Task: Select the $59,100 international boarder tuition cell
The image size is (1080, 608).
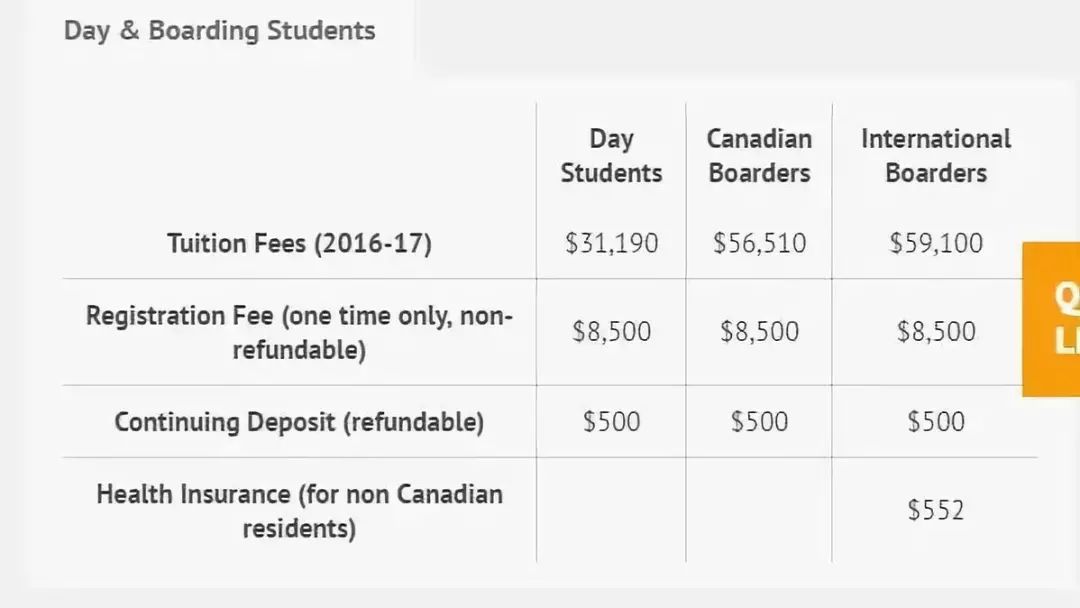Action: pyautogui.click(x=935, y=243)
